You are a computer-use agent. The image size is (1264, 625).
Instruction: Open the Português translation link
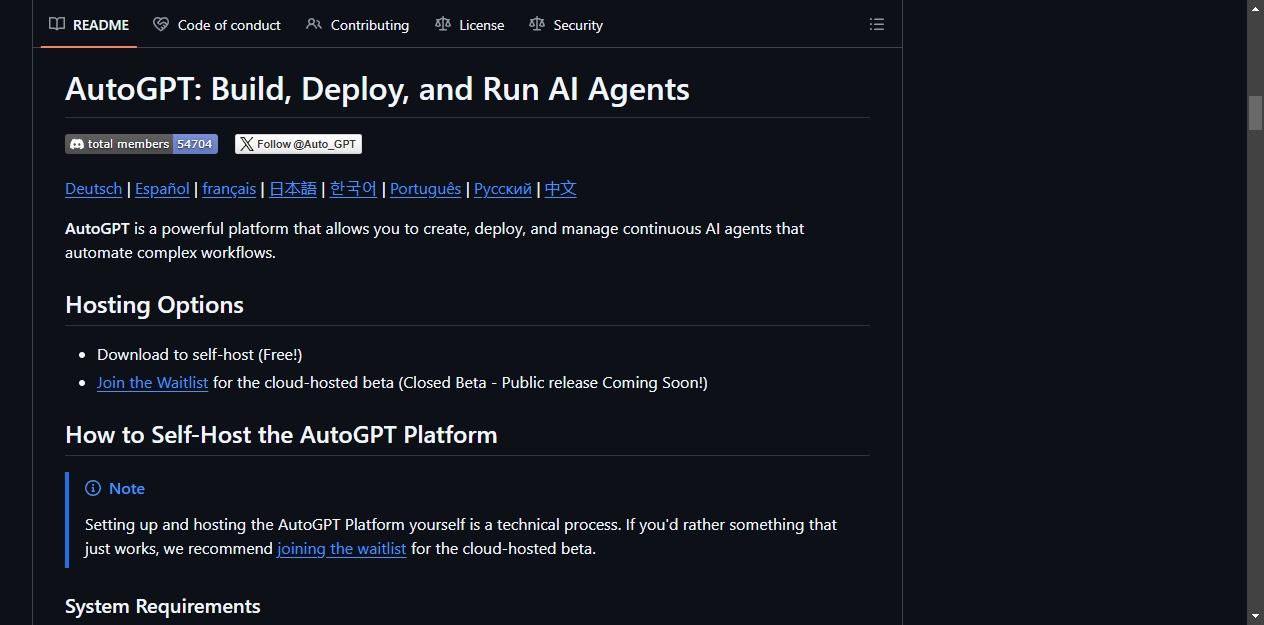click(426, 189)
